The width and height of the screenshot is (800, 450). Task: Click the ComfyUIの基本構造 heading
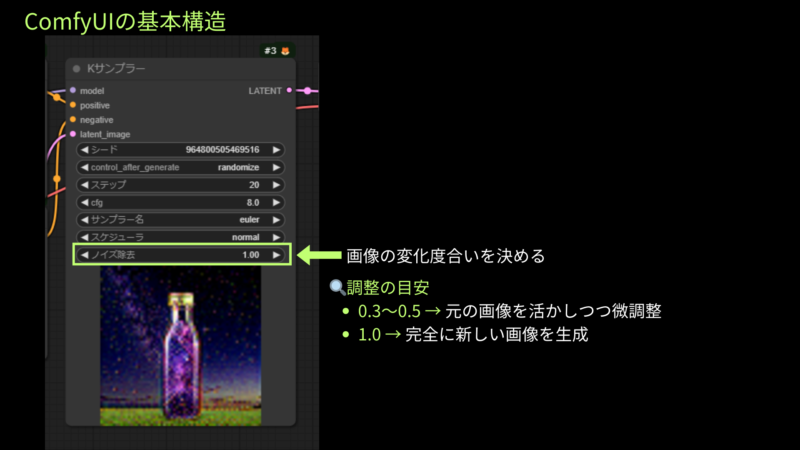125,21
